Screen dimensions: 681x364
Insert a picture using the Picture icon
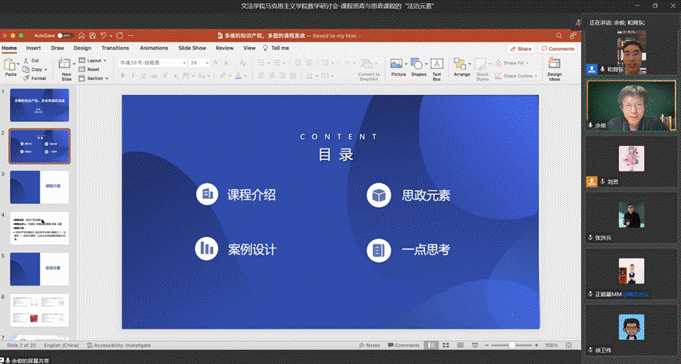[x=397, y=67]
